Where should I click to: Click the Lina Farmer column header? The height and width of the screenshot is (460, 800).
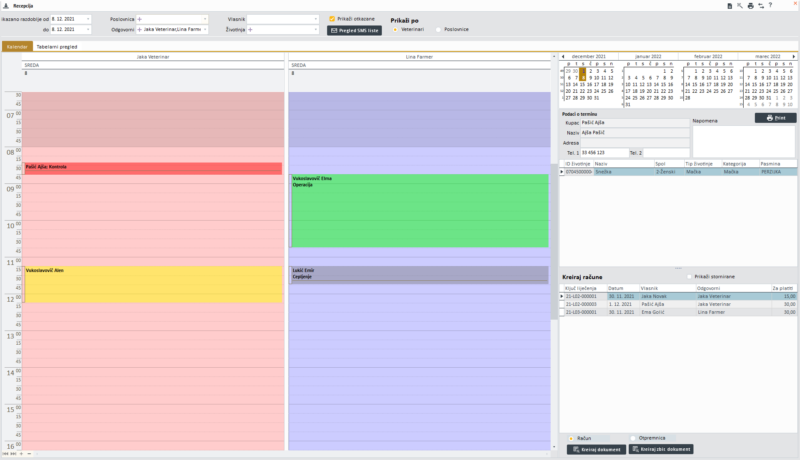[419, 57]
